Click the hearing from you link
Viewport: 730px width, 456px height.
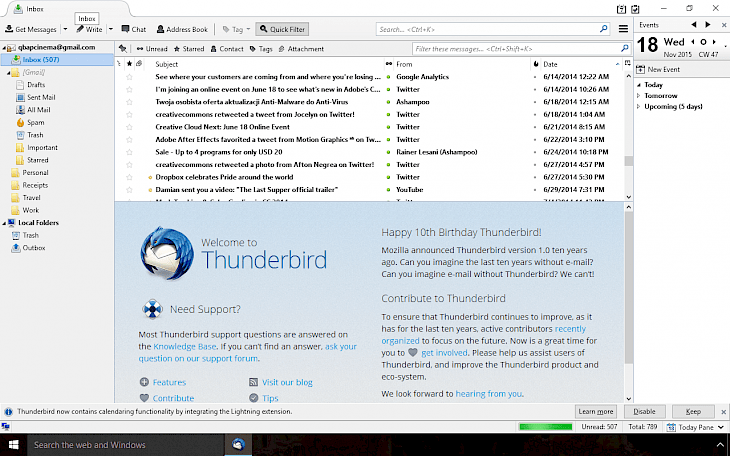pyautogui.click(x=489, y=394)
